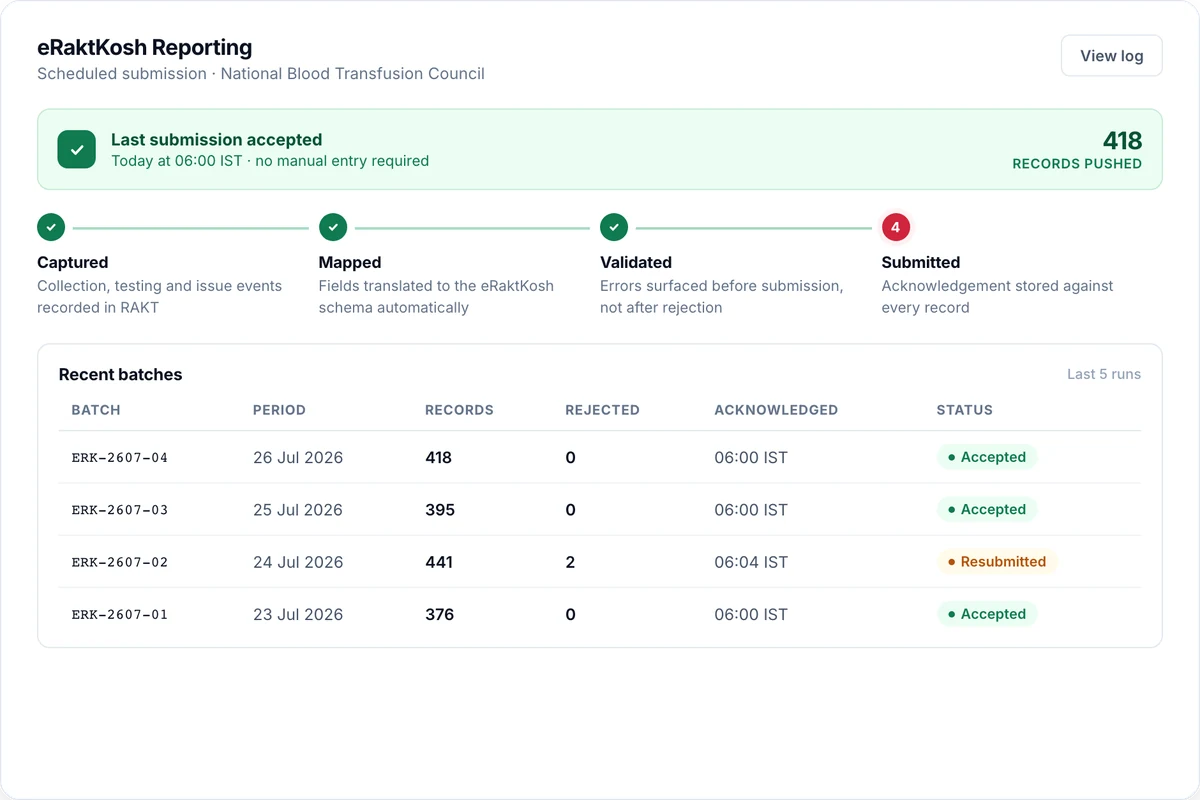Click the period 25 Jul 2026
The width and height of the screenshot is (1200, 800).
[x=298, y=510]
